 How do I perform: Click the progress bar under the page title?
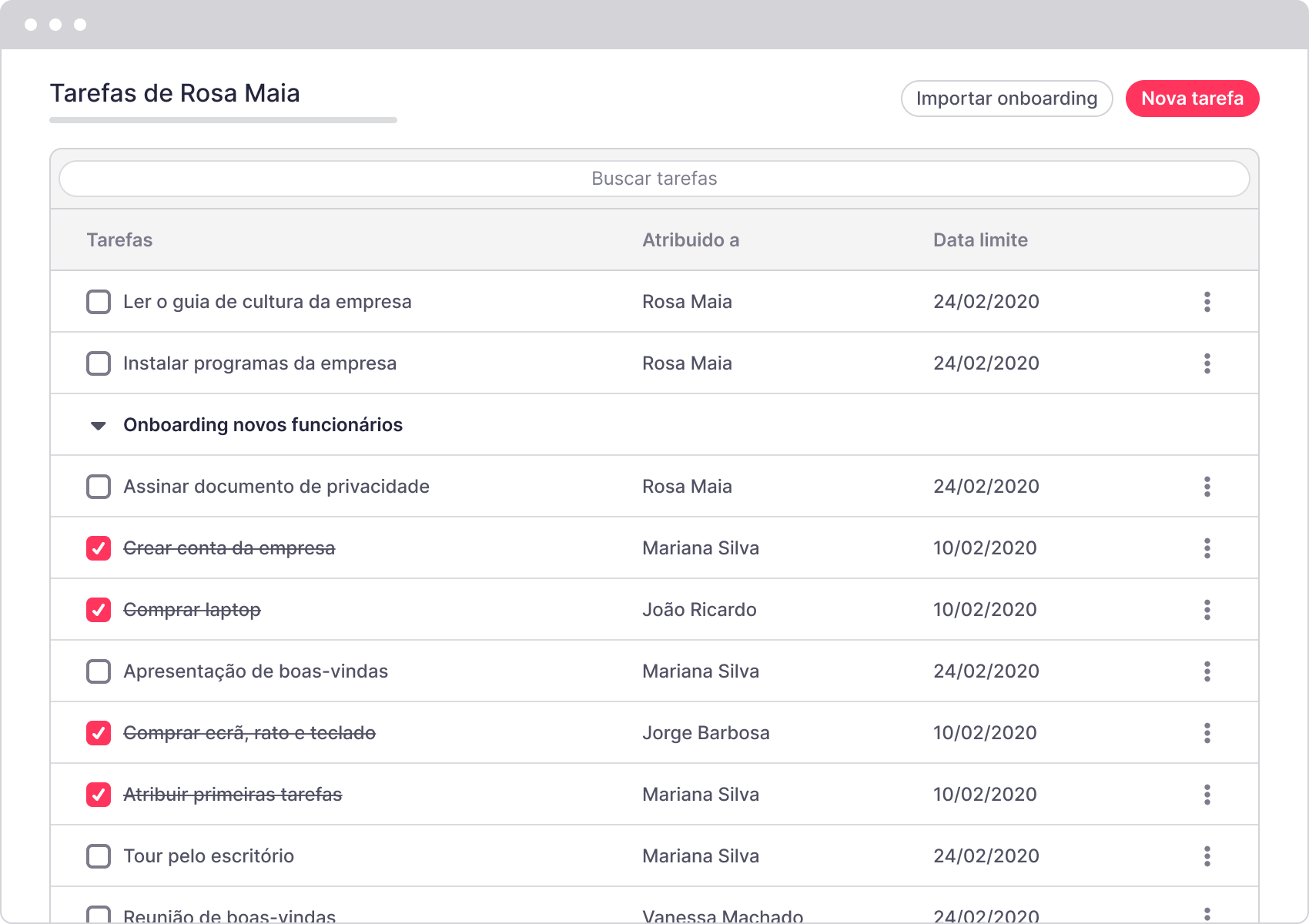point(223,120)
